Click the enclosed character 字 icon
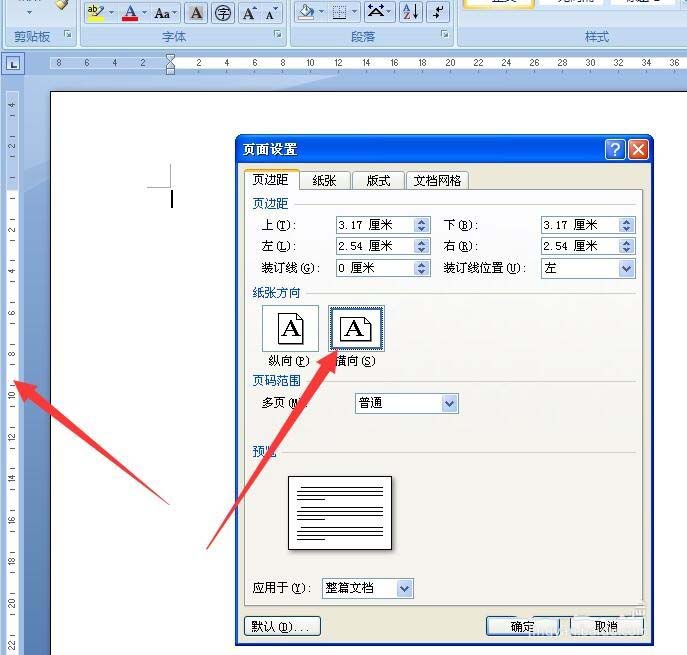This screenshot has width=687, height=655. point(223,13)
